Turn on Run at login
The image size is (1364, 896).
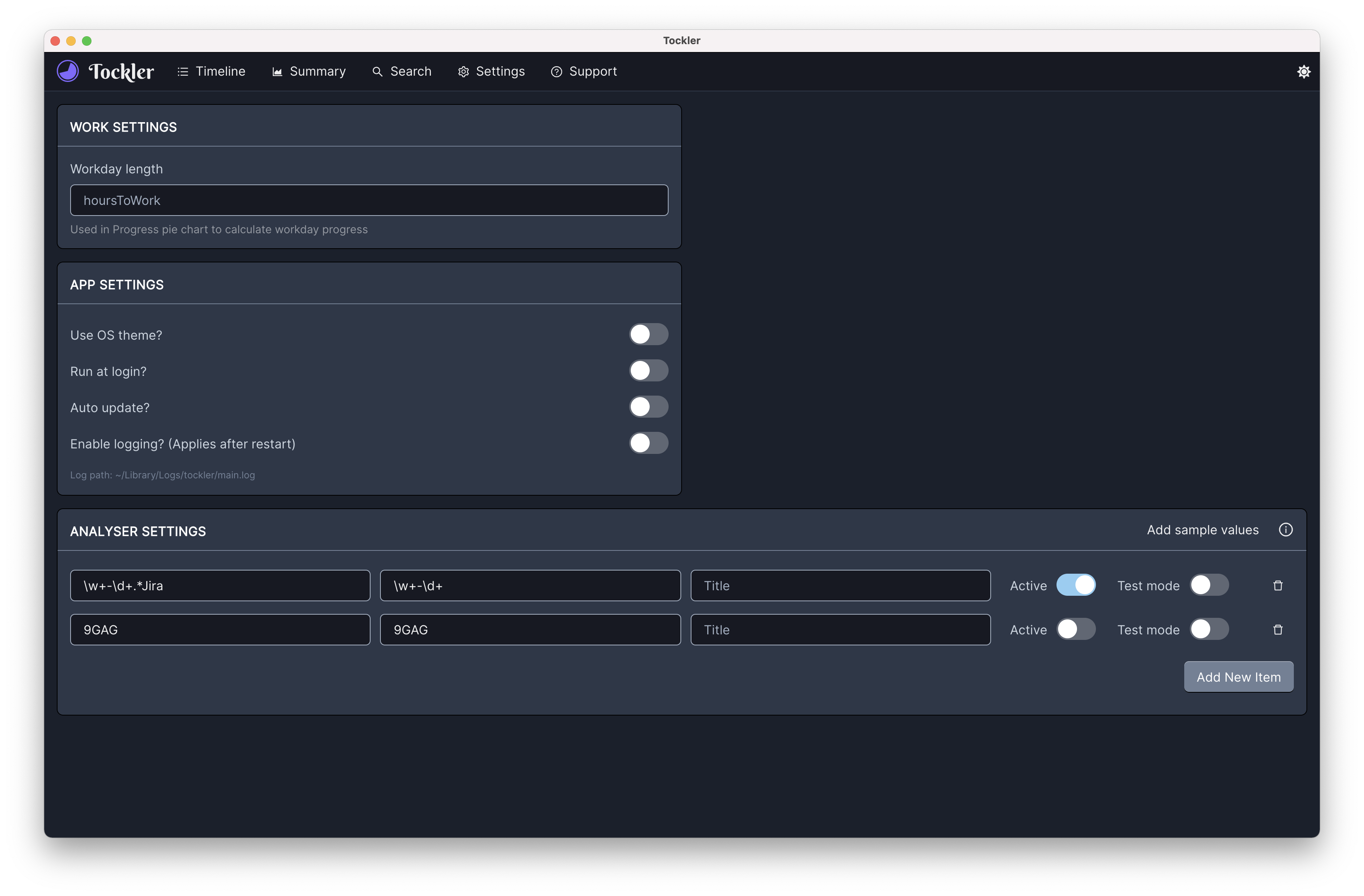pos(648,371)
